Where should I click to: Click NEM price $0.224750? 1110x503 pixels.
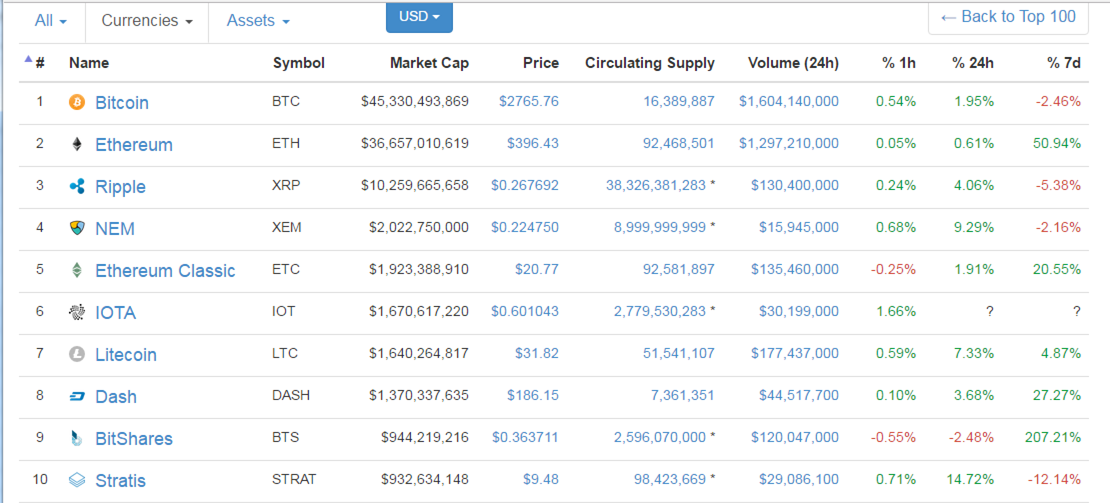525,228
